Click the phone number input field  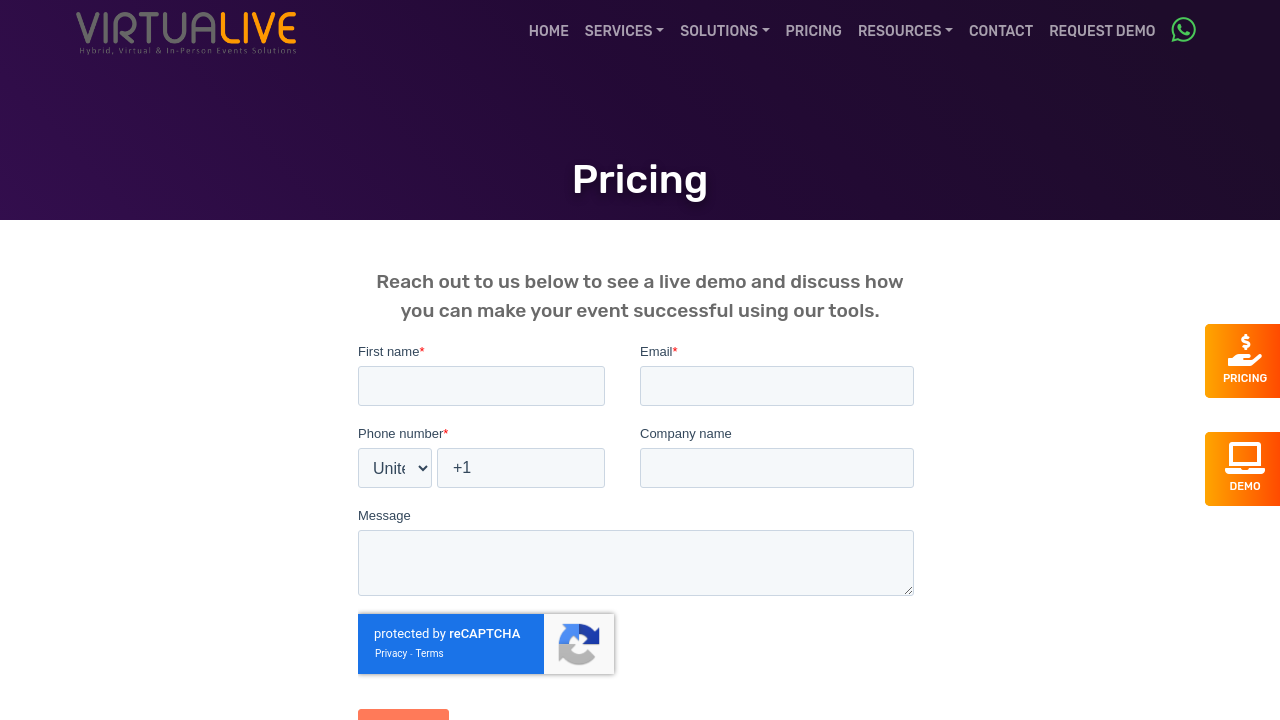[x=521, y=468]
